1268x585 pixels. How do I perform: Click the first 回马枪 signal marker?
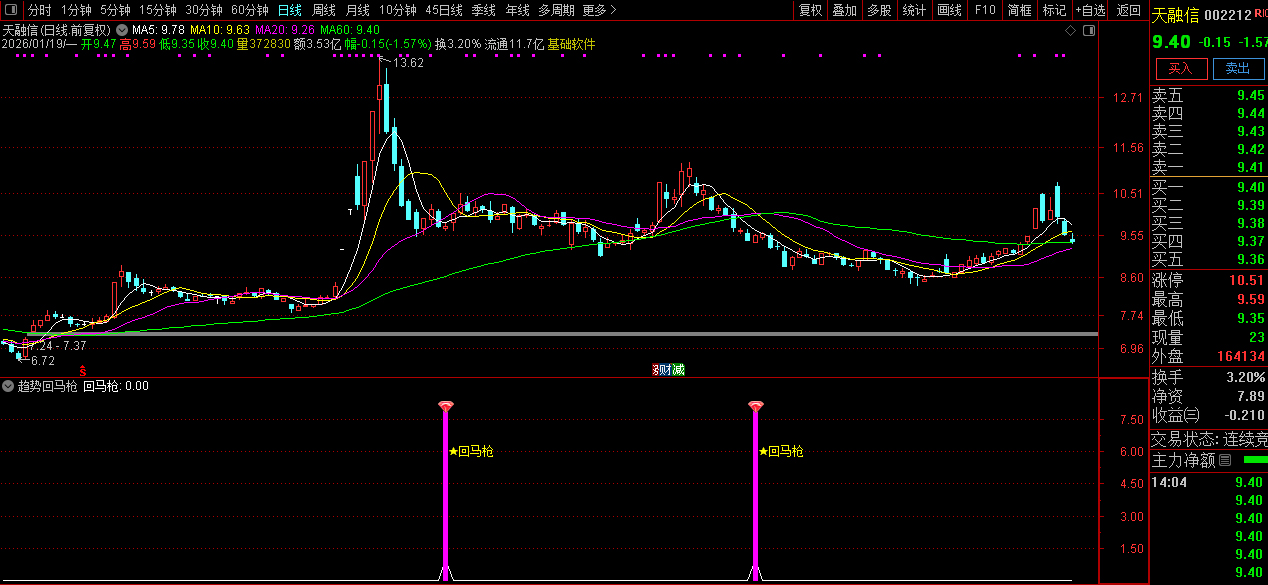445,406
